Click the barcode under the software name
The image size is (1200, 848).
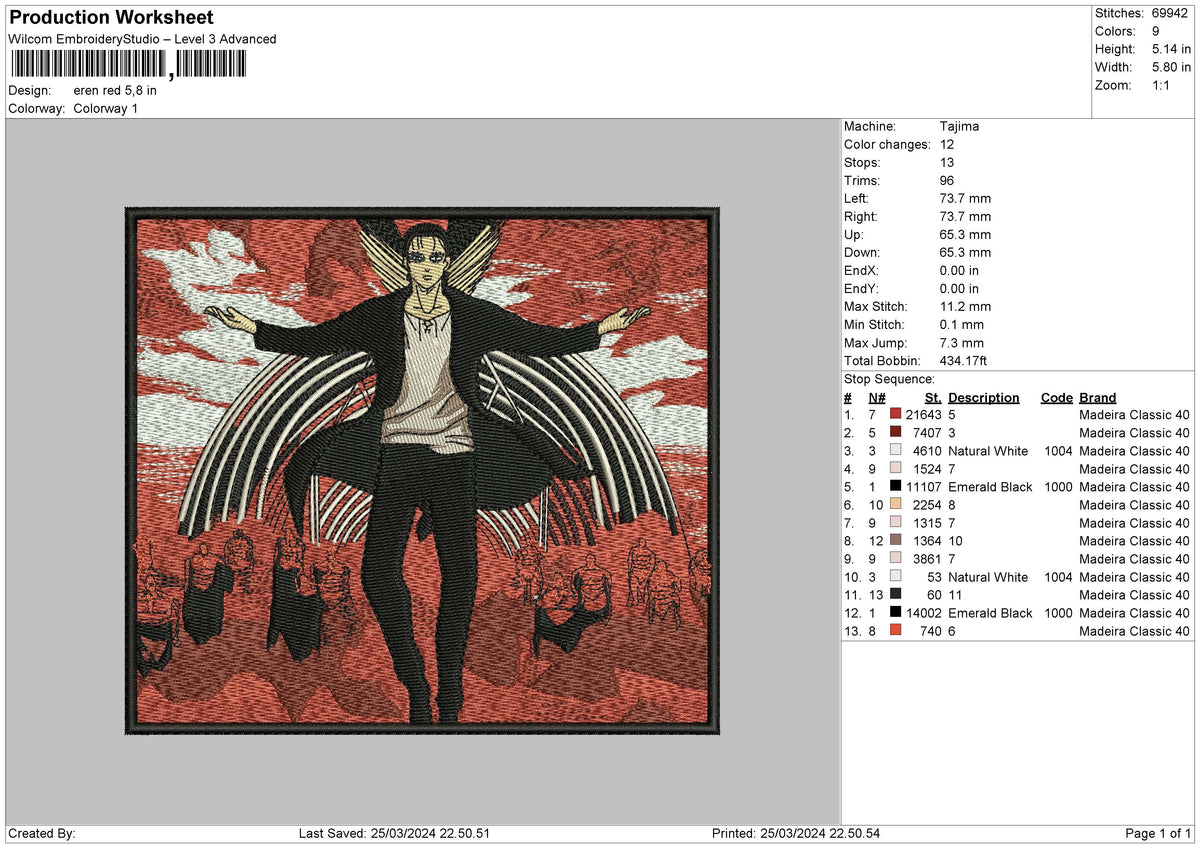(x=128, y=64)
